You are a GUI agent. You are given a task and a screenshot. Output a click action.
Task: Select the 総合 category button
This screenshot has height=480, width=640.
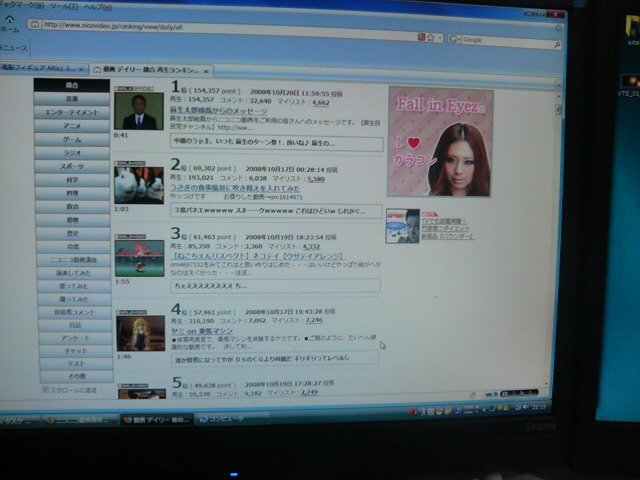72,85
